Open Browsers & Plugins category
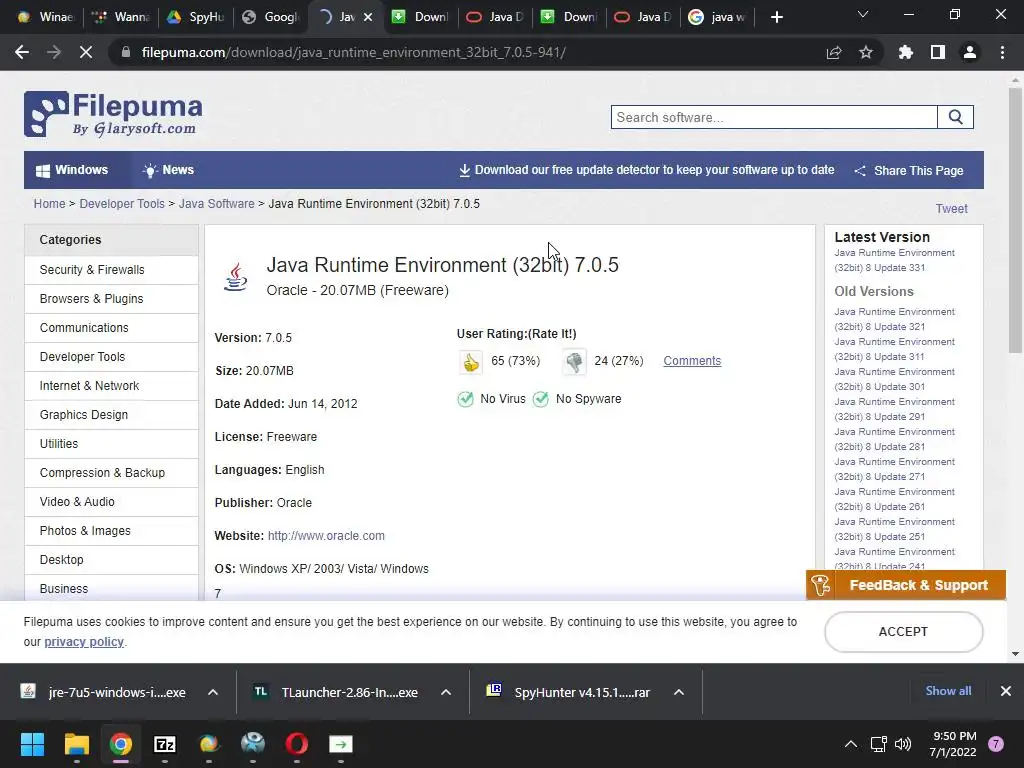Viewport: 1024px width, 768px height. (x=112, y=298)
